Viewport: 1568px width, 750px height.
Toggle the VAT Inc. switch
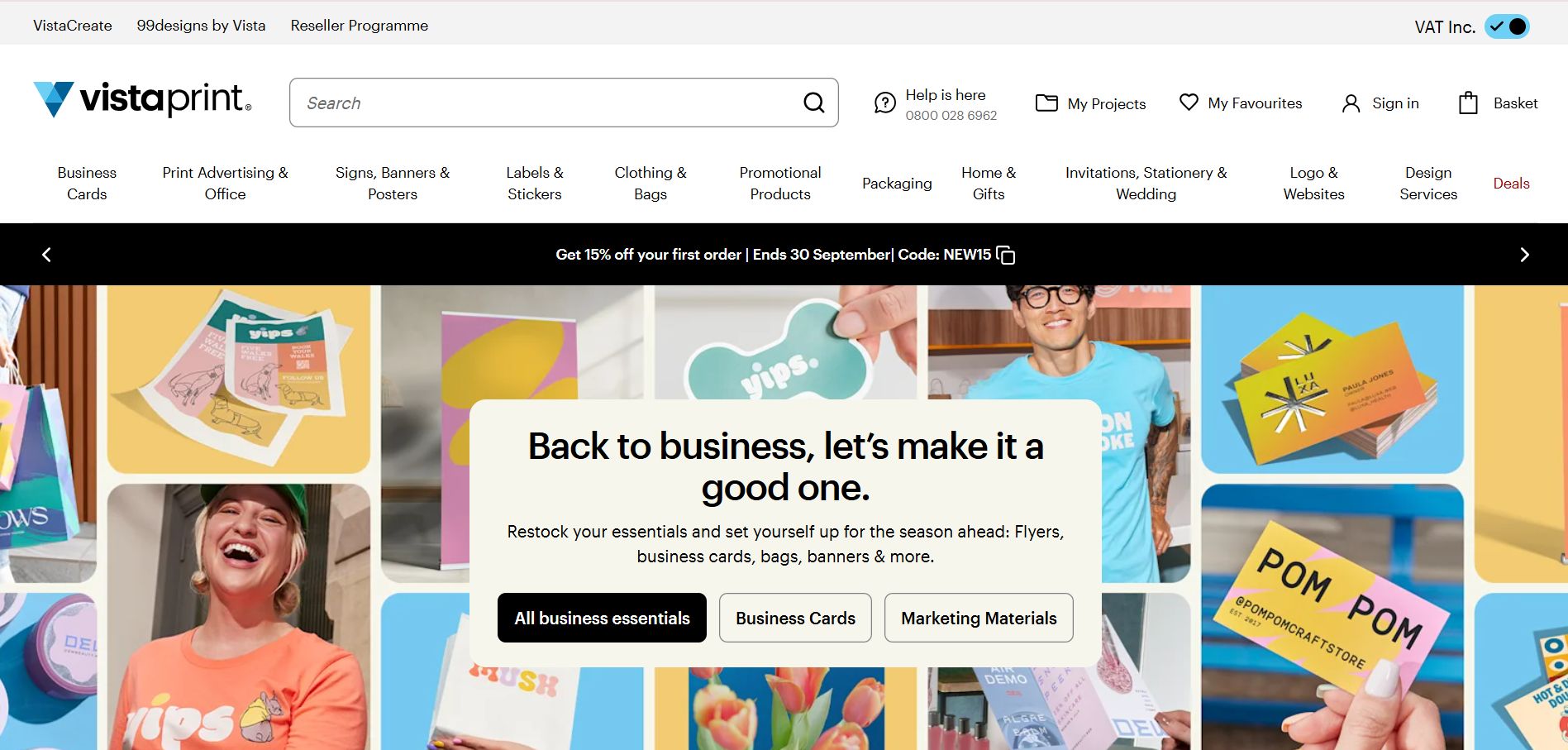pyautogui.click(x=1507, y=26)
